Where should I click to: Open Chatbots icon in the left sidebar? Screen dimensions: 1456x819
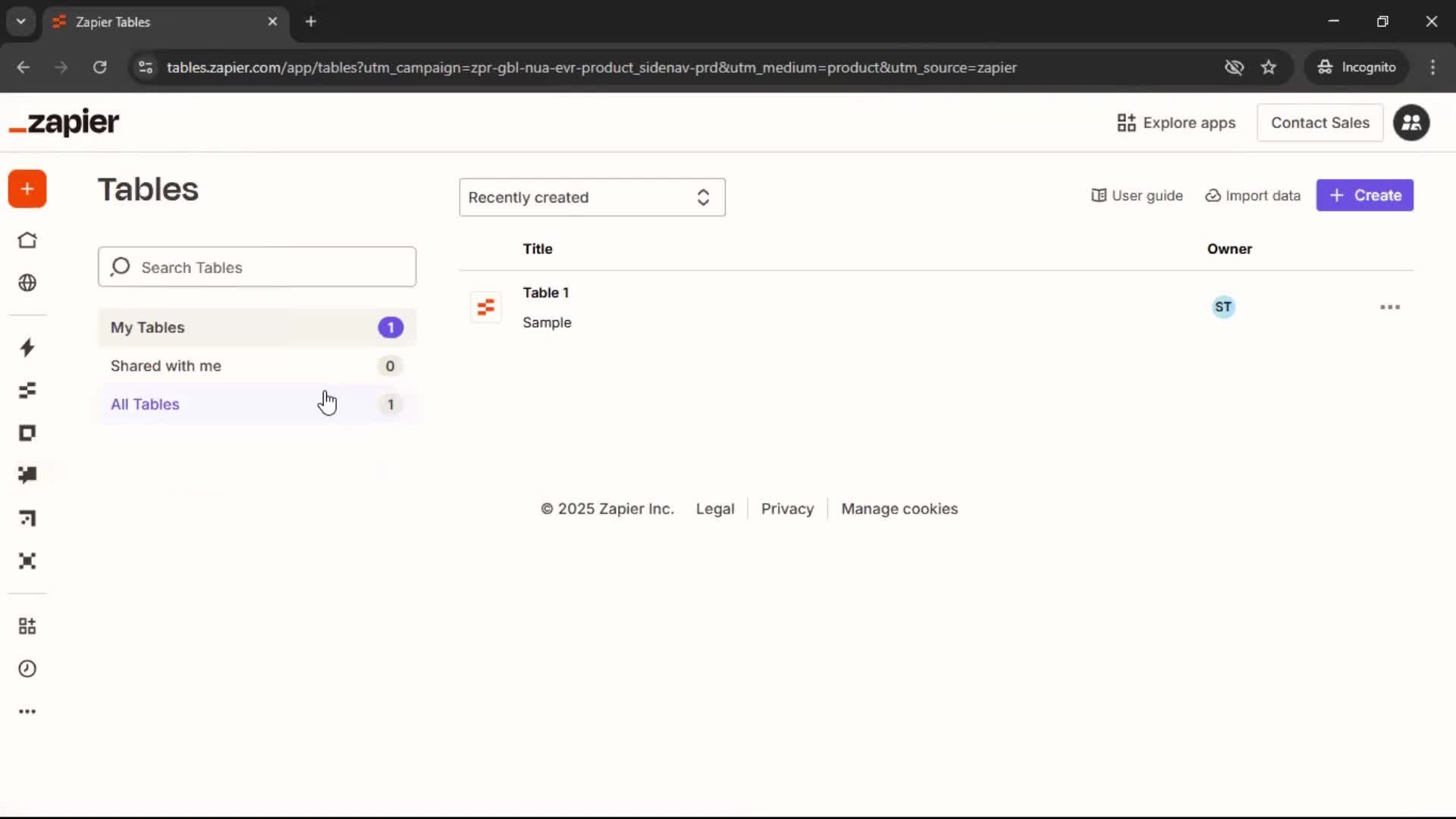coord(27,475)
